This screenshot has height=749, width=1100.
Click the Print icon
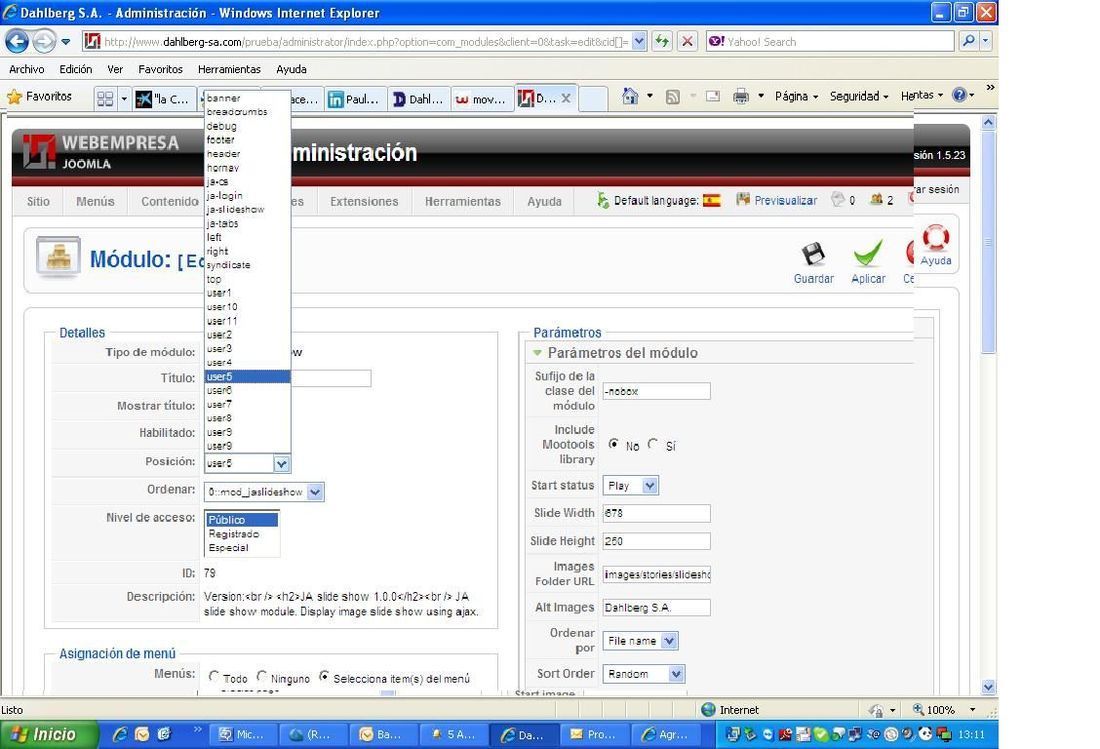[741, 96]
